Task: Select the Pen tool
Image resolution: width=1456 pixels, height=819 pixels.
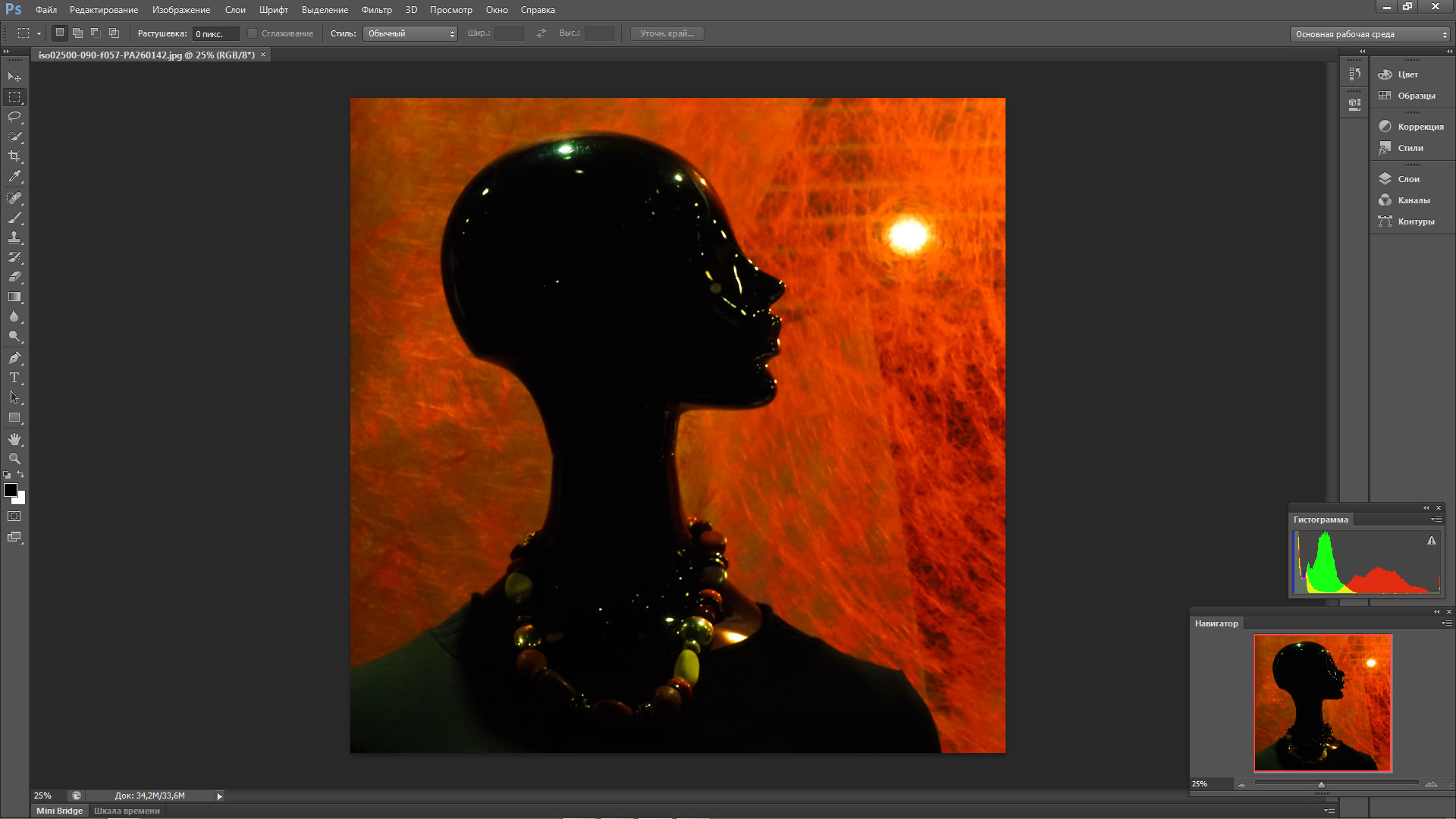Action: pos(14,358)
